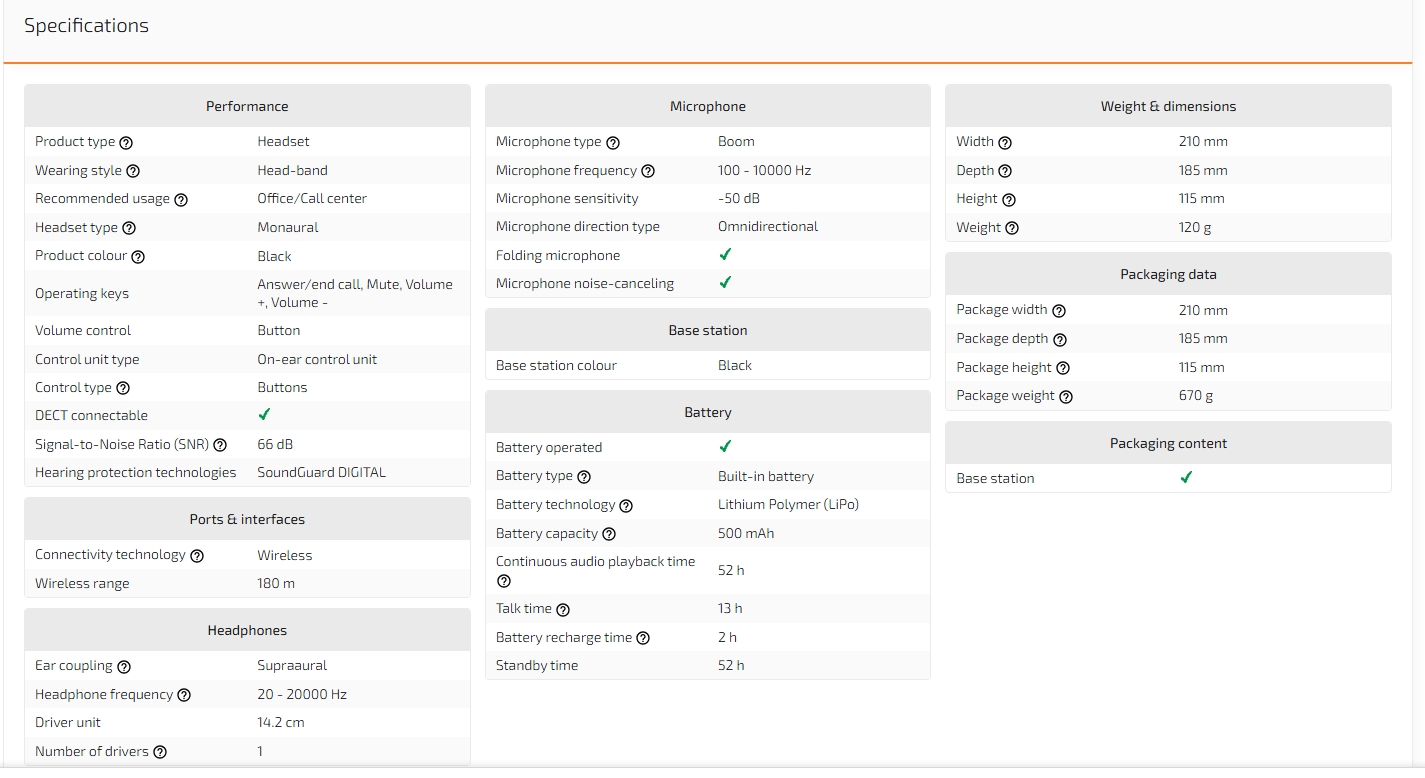
Task: Click the SoundGuard DIGITAL value text
Action: (x=321, y=472)
